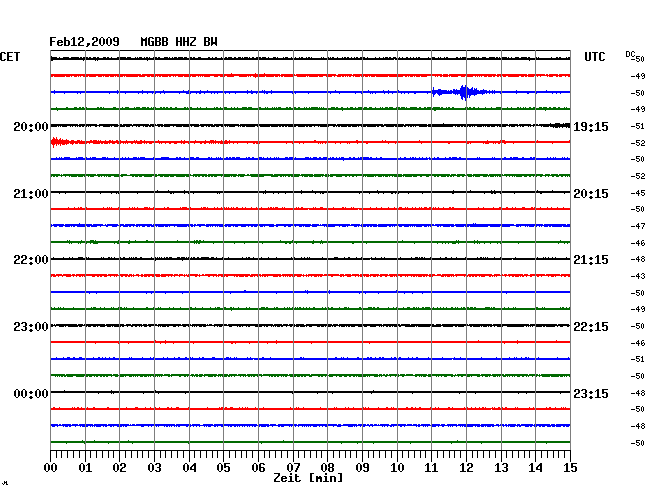Click the 20:00 CET time label
Image resolution: width=650 pixels, height=494 pixels.
tap(31, 127)
